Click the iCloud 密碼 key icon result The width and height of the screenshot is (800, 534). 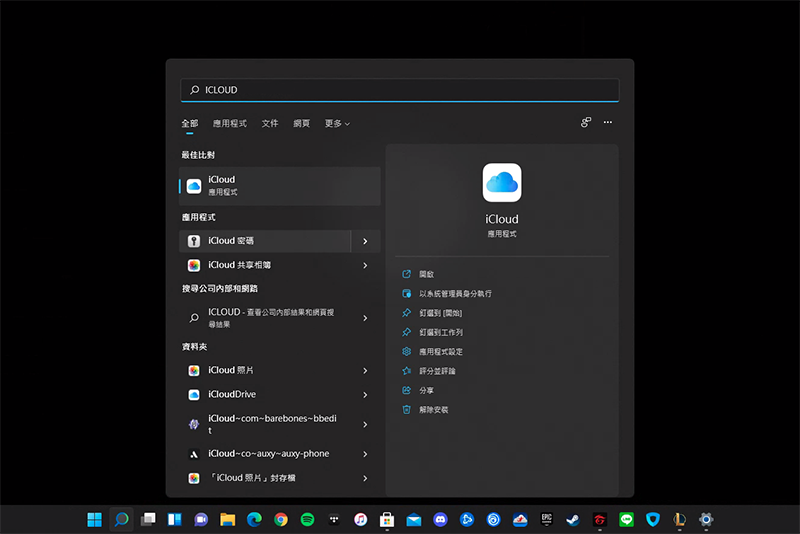[x=194, y=241]
